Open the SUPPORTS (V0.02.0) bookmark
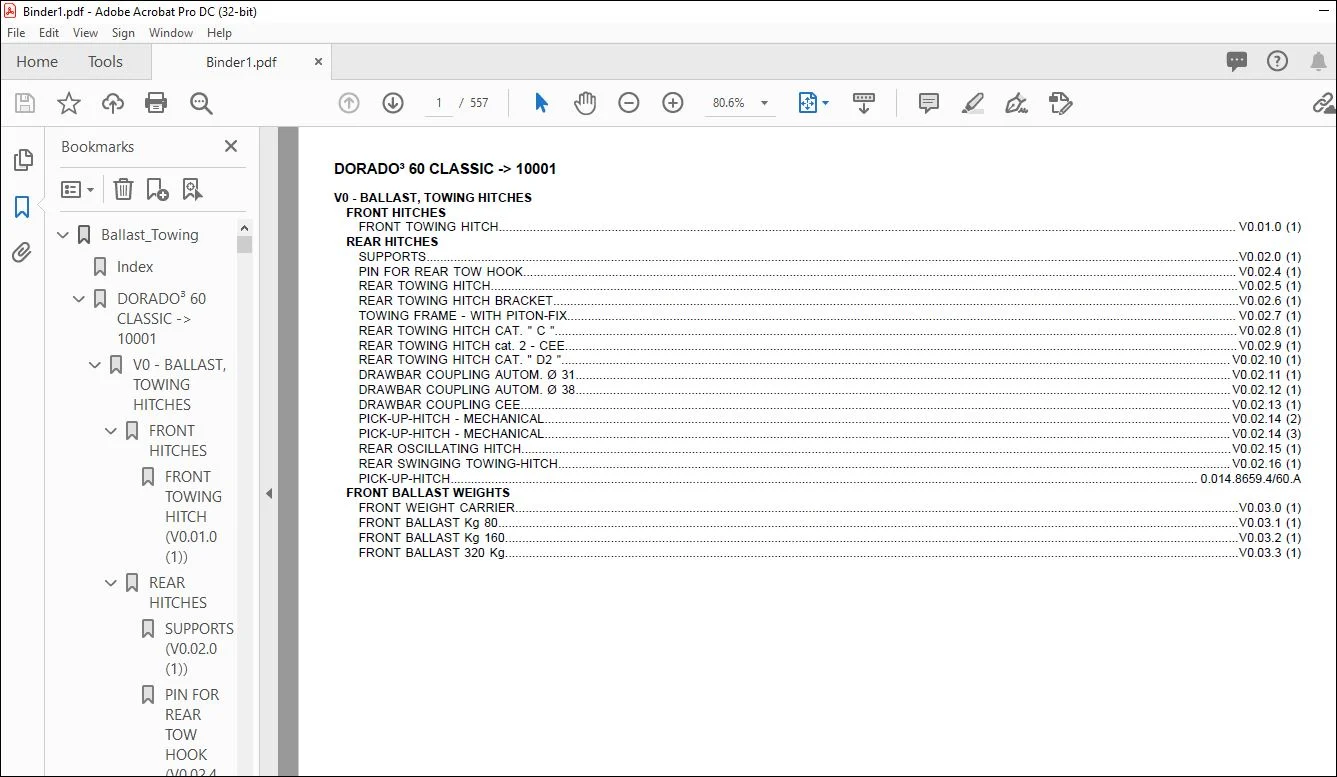 [199, 649]
